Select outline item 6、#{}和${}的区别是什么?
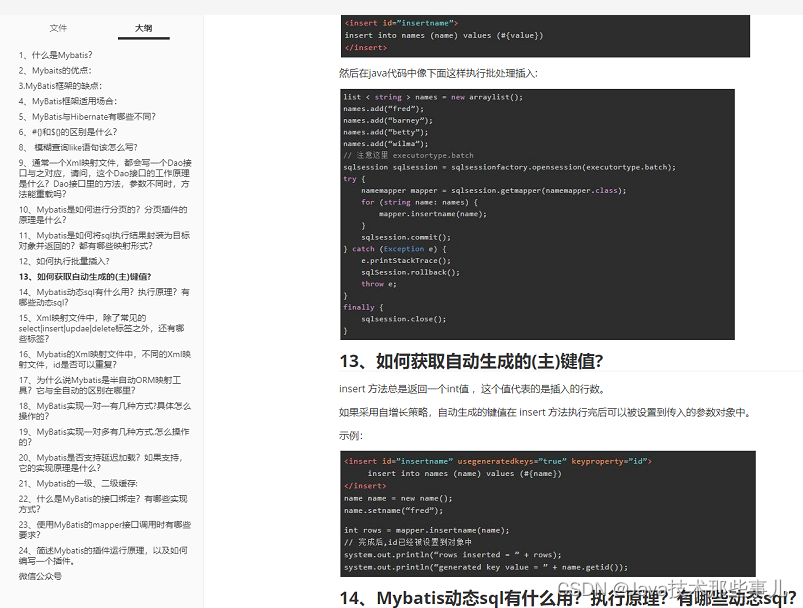The width and height of the screenshot is (803, 608). pos(68,132)
